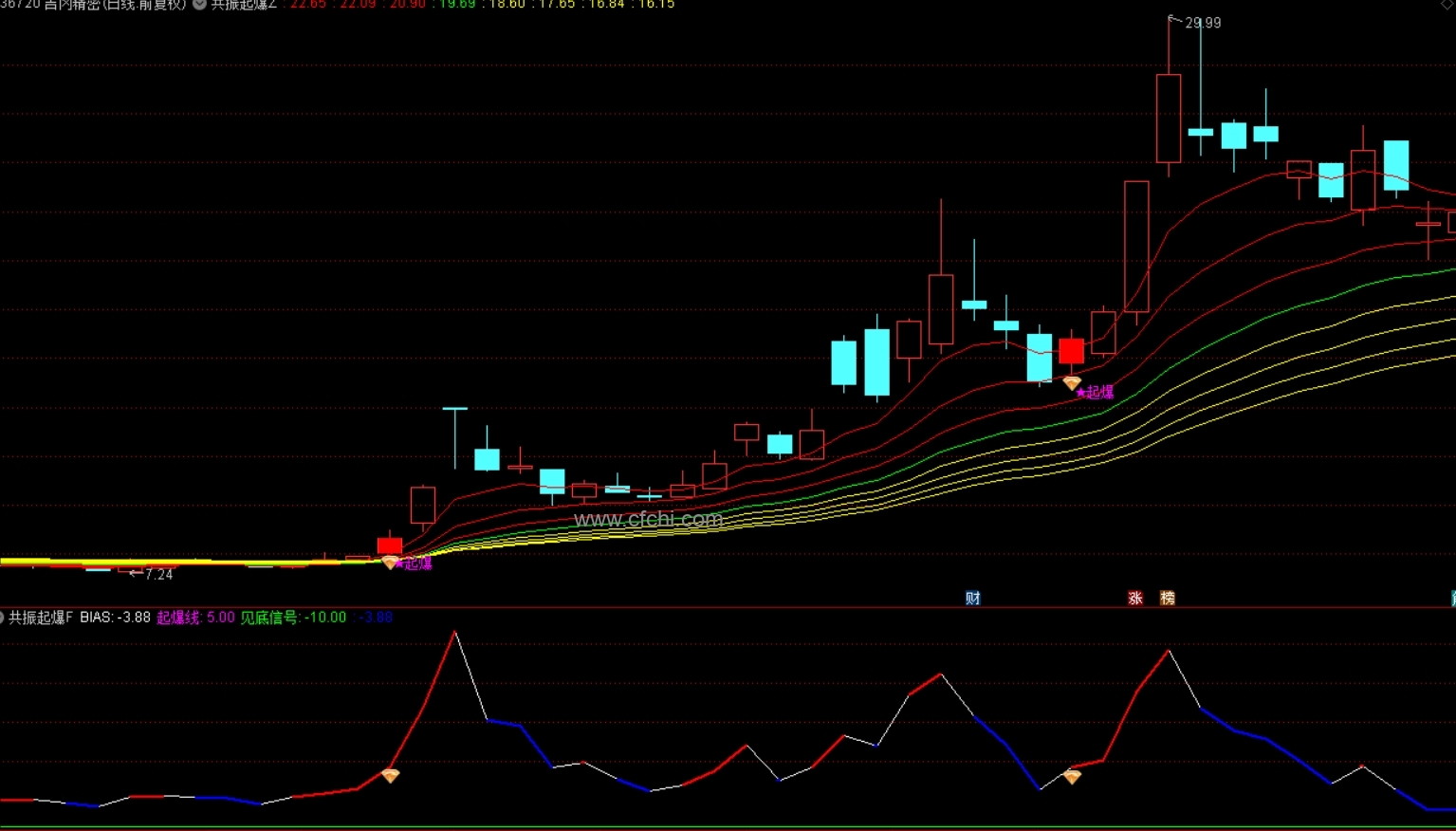Click the magenta ★起爆 label near second signal
The height and width of the screenshot is (831, 1456).
1095,392
